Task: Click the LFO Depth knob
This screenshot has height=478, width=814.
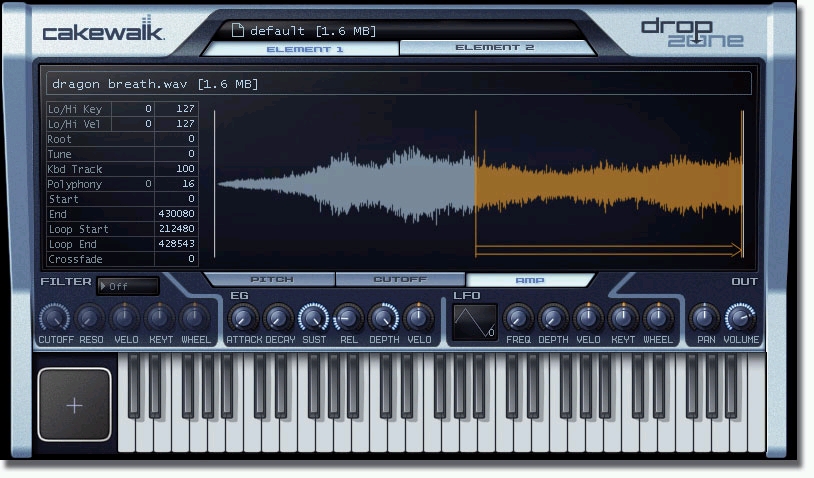Action: tap(552, 318)
